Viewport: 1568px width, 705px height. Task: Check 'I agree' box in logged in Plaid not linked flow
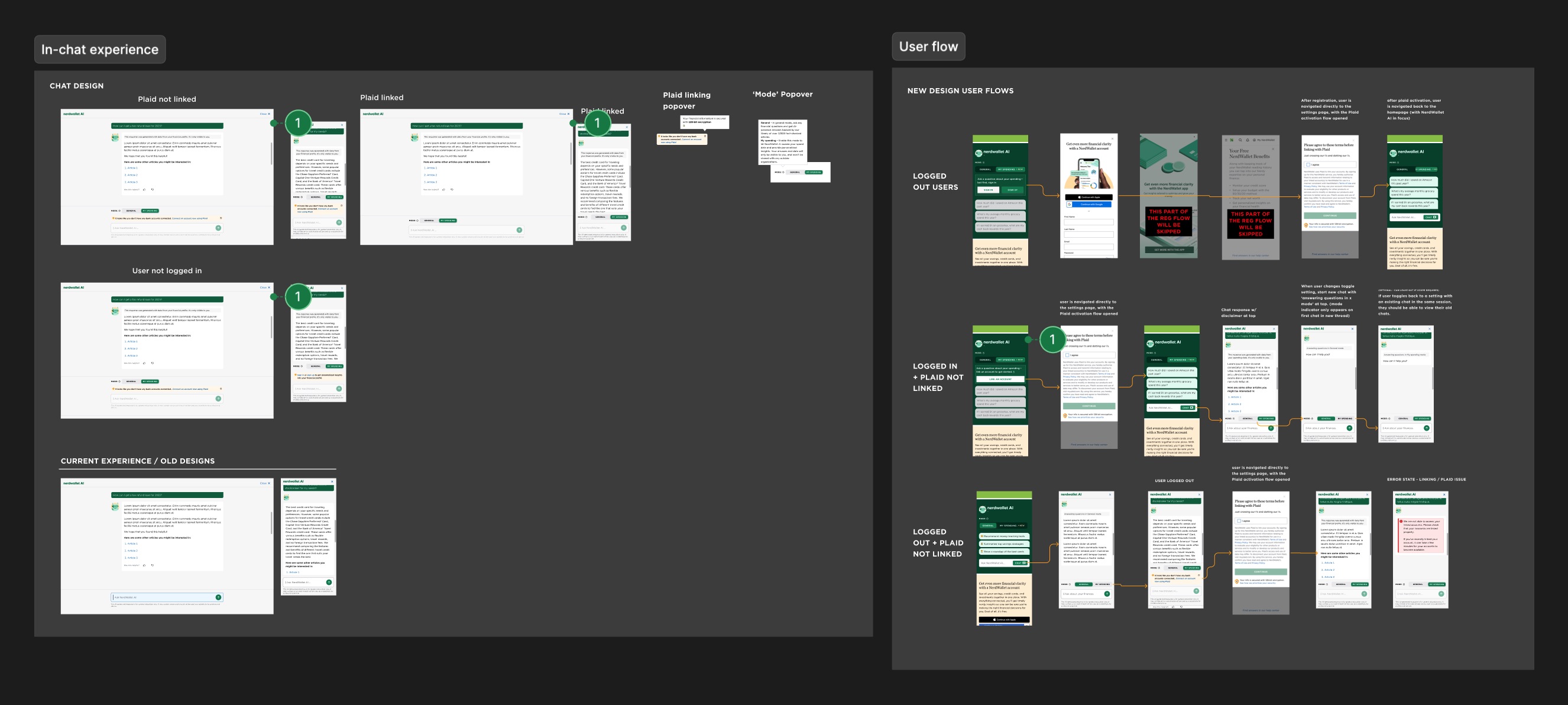click(1067, 355)
